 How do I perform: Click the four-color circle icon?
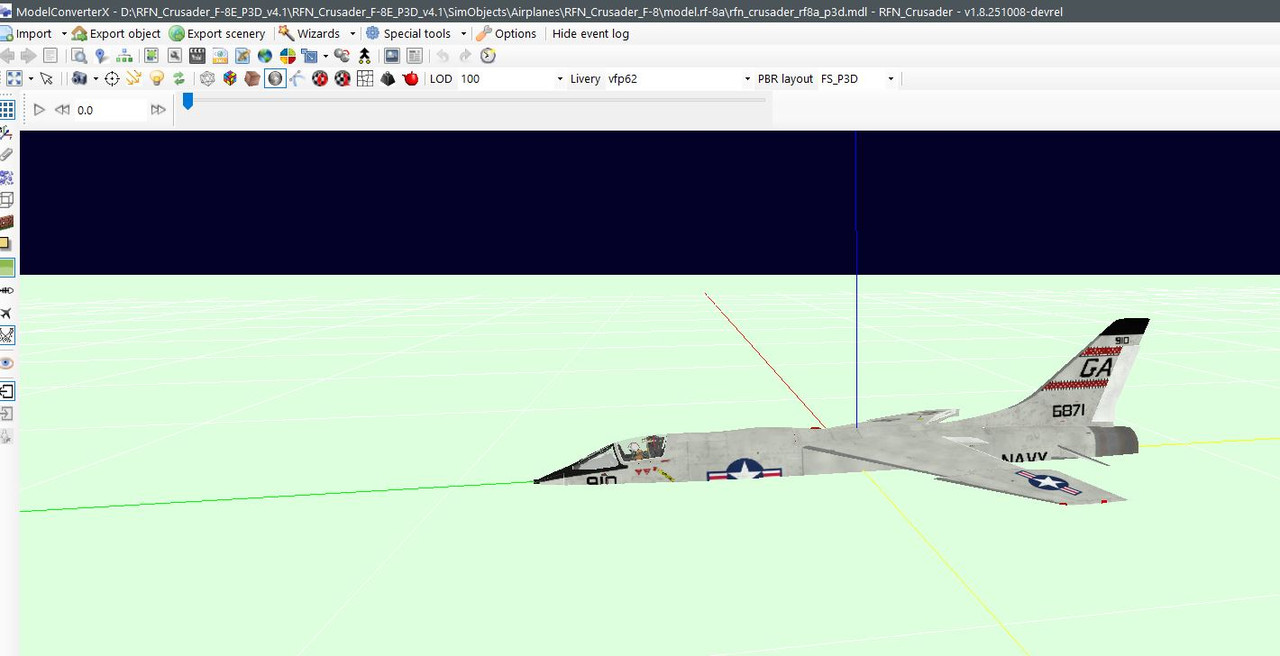pyautogui.click(x=288, y=56)
